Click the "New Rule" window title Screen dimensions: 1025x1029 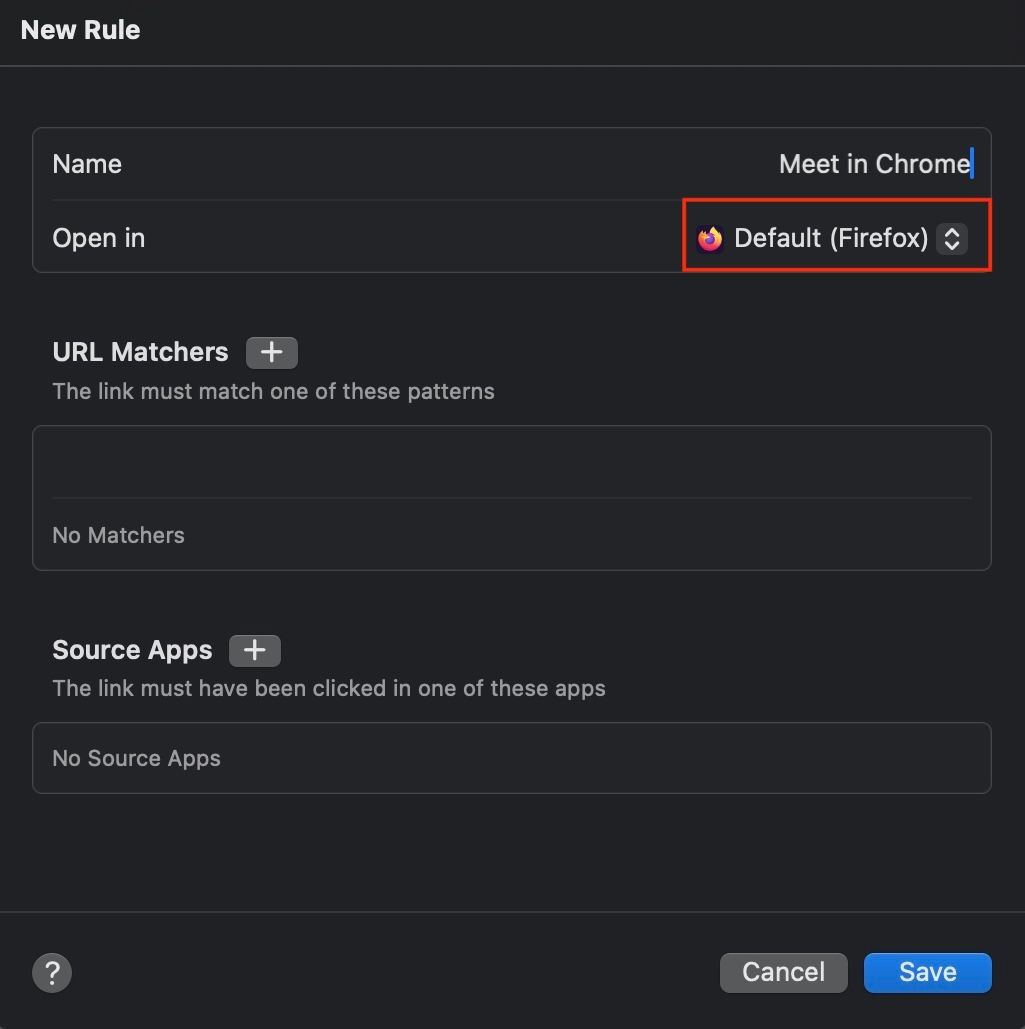tap(80, 30)
